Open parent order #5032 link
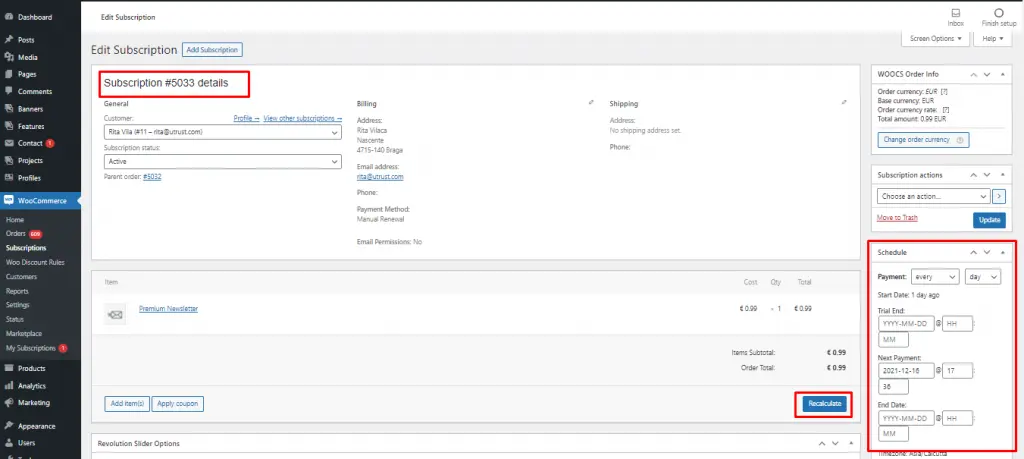1024x459 pixels. (152, 176)
